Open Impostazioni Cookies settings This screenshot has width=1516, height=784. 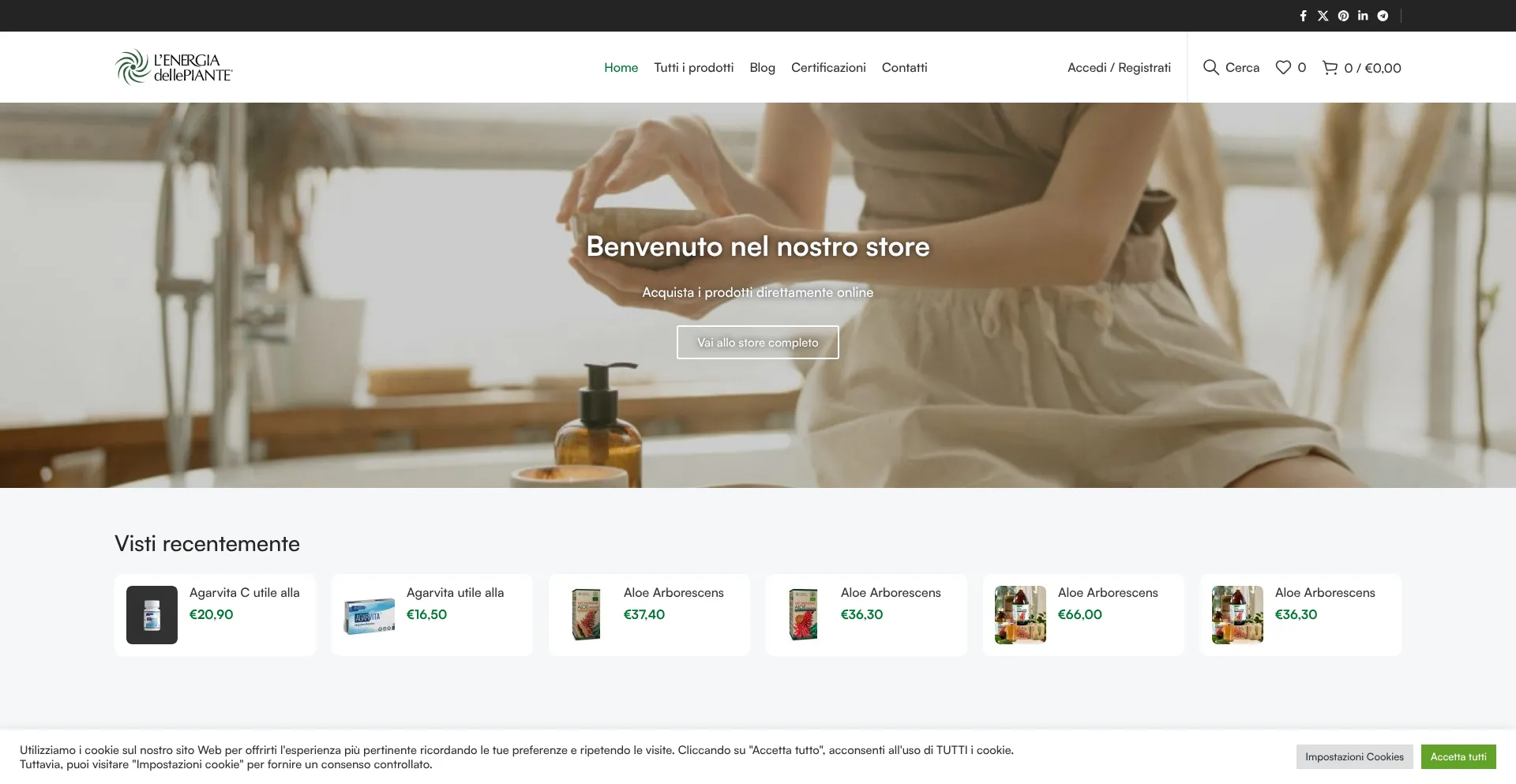(1354, 756)
